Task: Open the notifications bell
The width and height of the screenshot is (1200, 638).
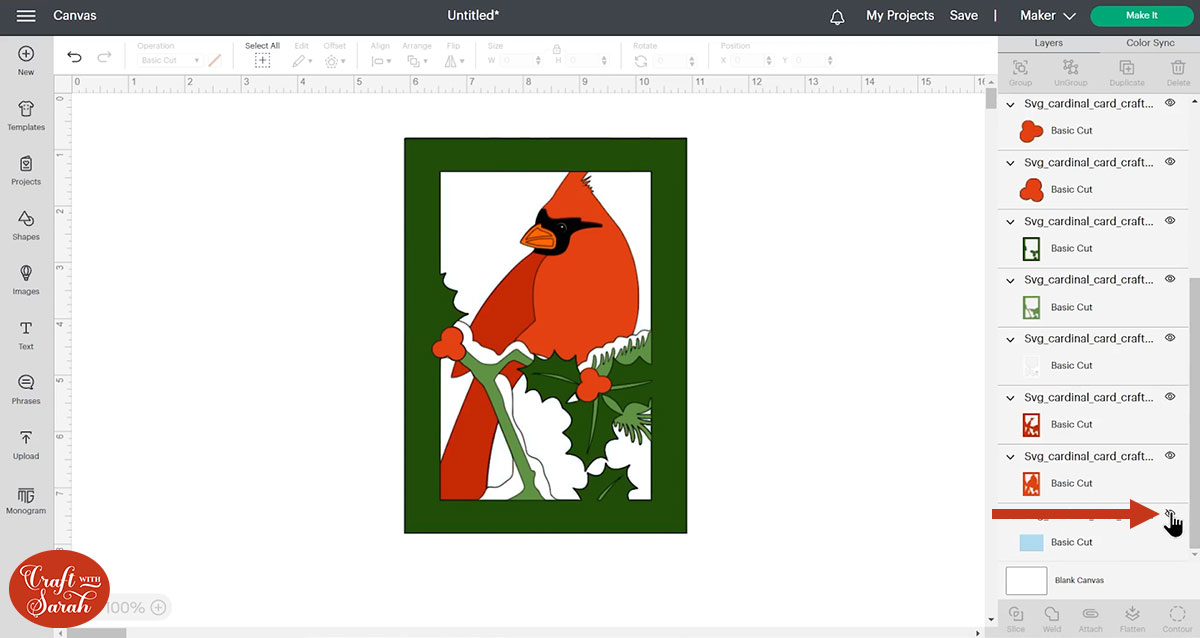Action: (x=837, y=16)
